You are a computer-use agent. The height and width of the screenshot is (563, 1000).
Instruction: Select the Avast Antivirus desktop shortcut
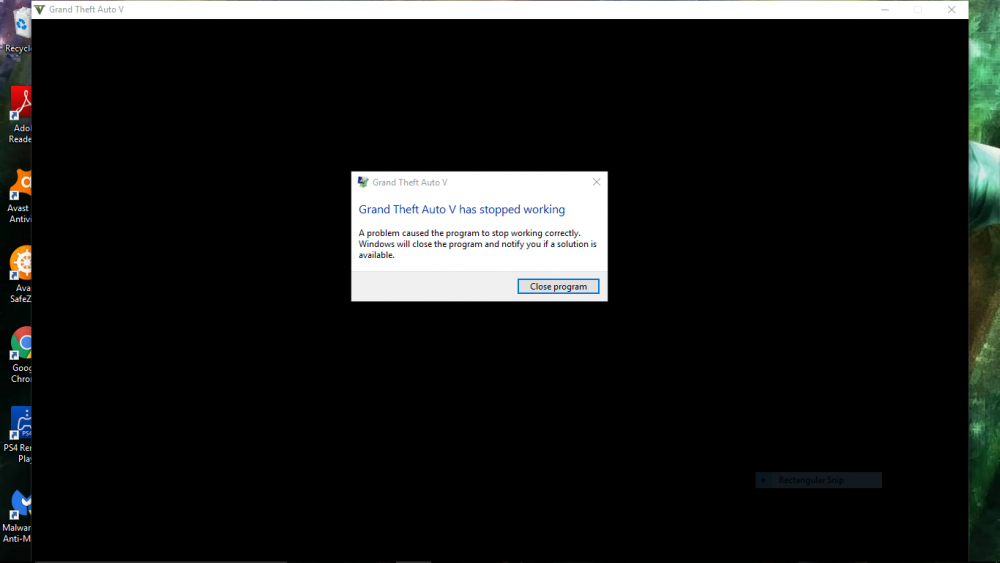pos(19,196)
